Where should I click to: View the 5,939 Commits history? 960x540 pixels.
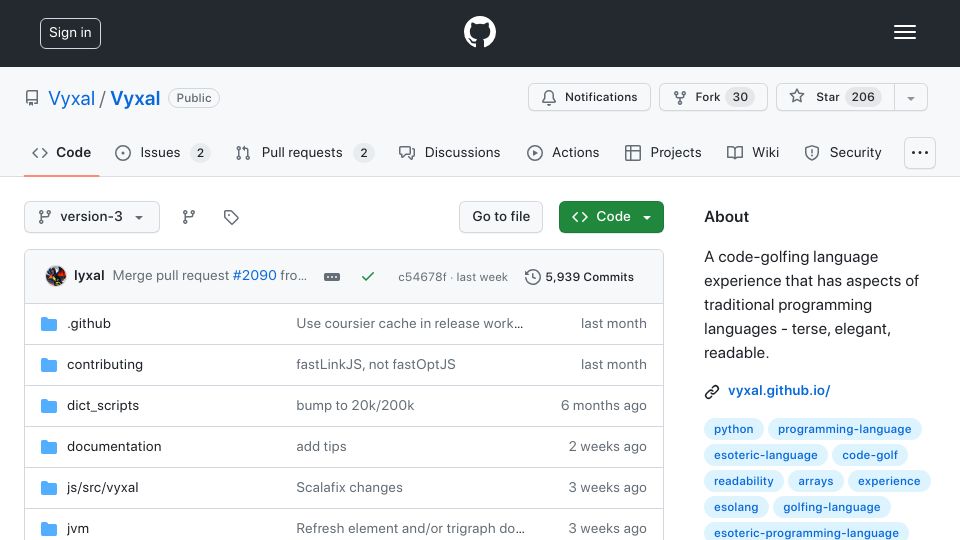(579, 277)
